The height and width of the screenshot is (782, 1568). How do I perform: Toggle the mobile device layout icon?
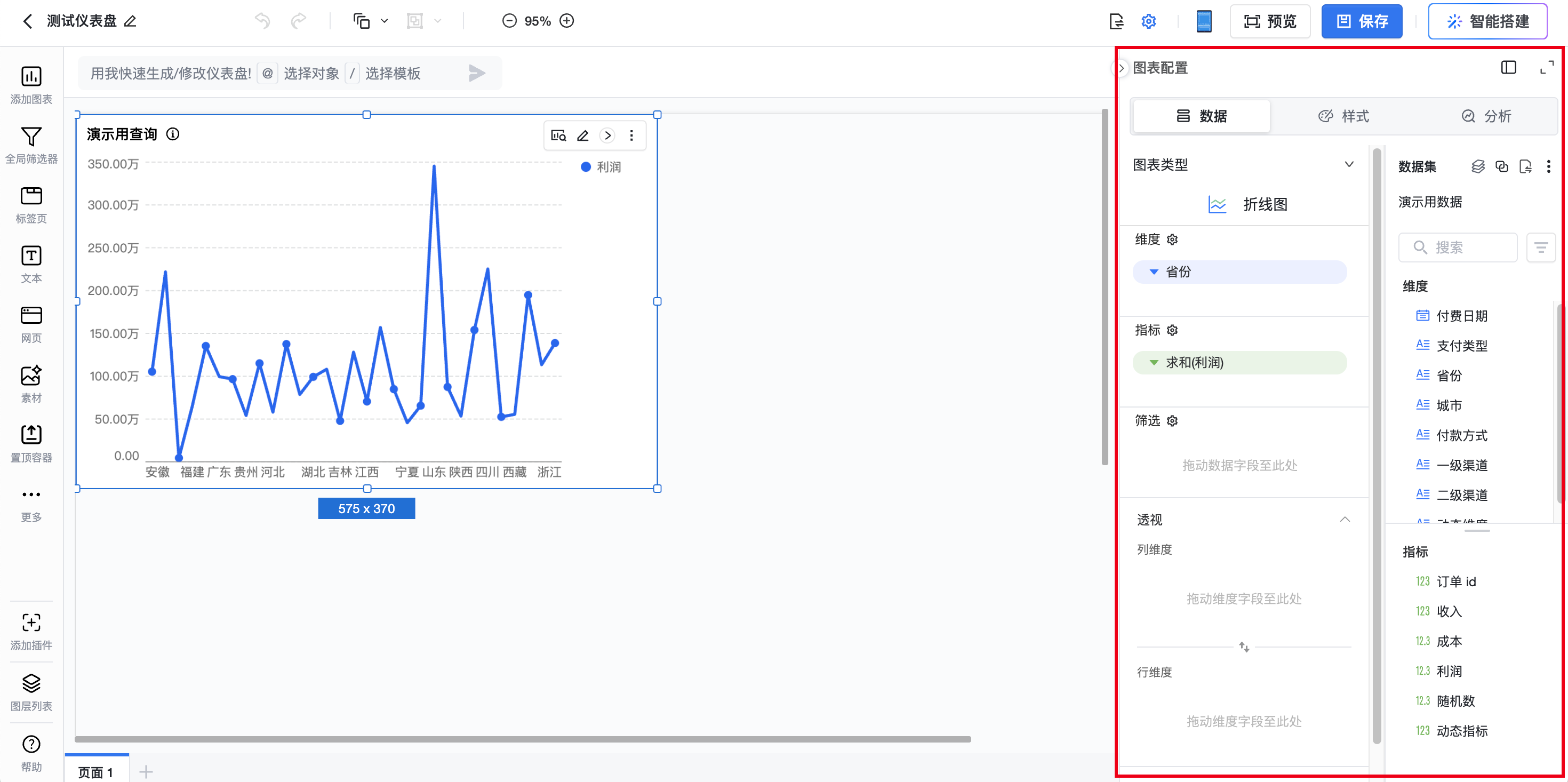click(1203, 22)
